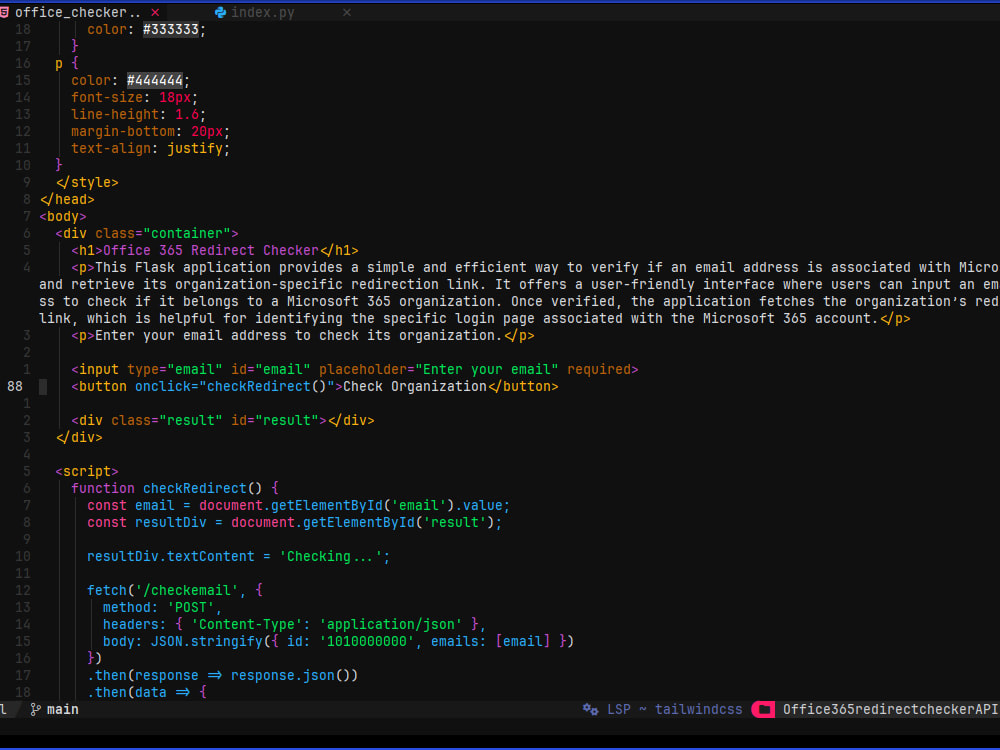Close the index.py tab
The height and width of the screenshot is (750, 1000).
[x=347, y=12]
